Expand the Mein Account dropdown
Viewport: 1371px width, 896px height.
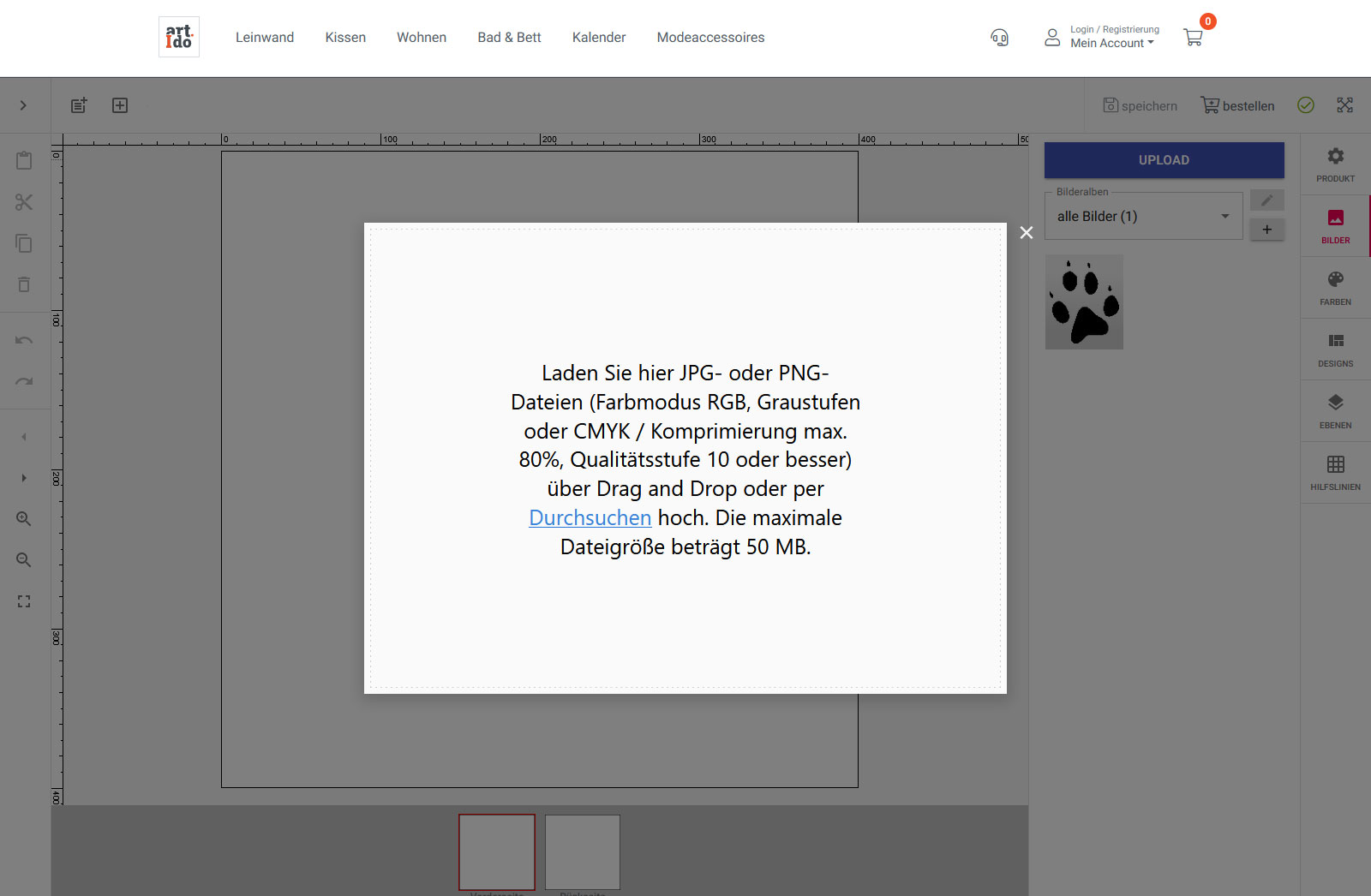click(x=1112, y=43)
